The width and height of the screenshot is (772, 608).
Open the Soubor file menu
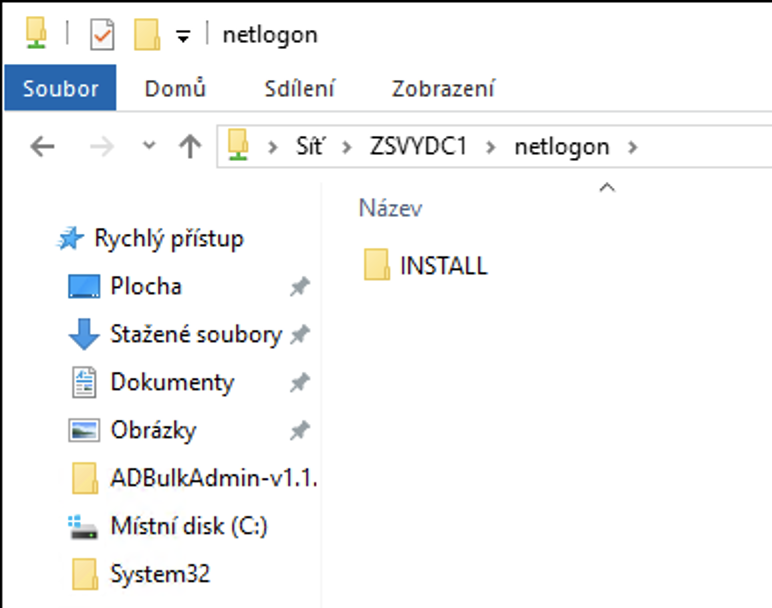pos(60,88)
